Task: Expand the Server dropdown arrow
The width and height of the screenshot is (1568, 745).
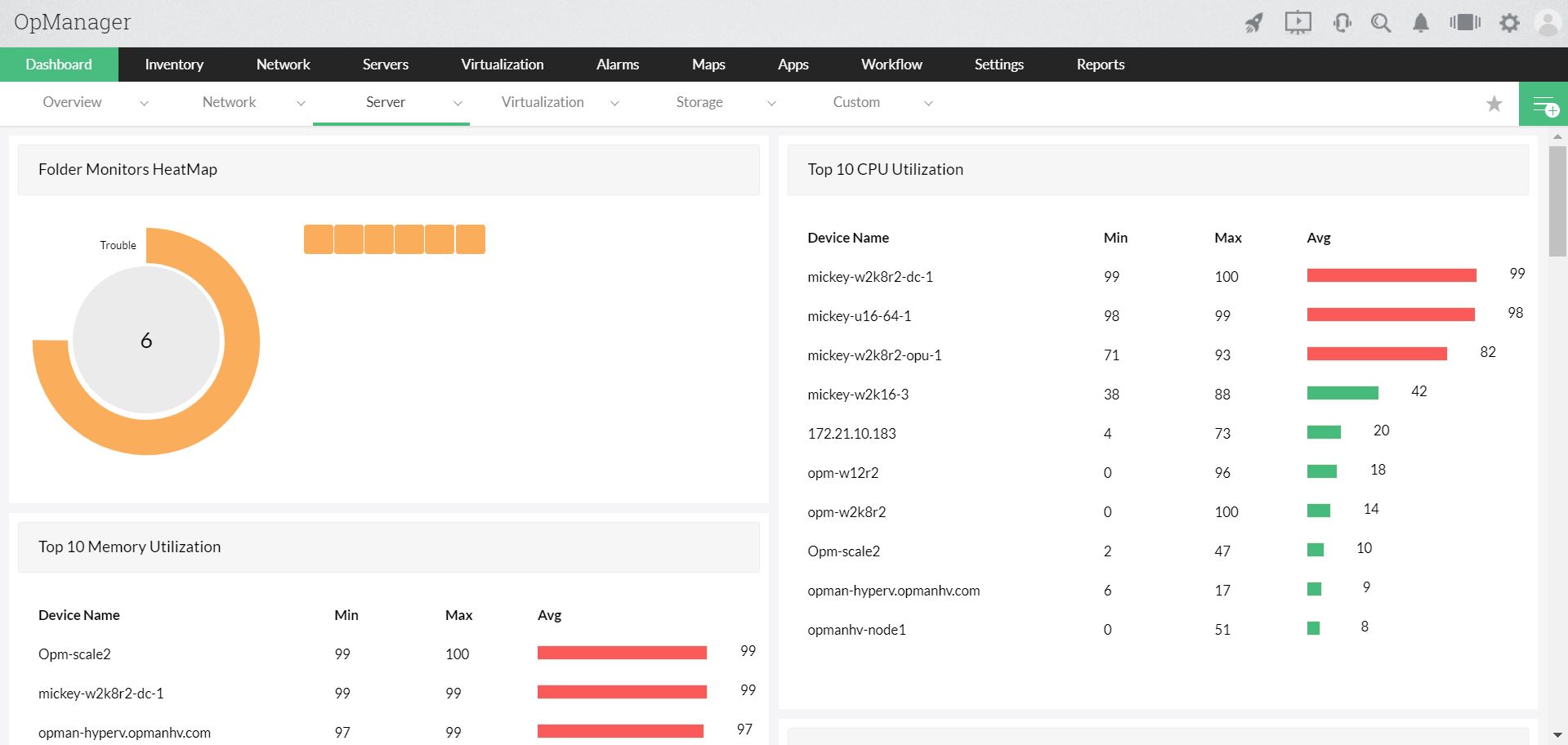Action: (458, 104)
